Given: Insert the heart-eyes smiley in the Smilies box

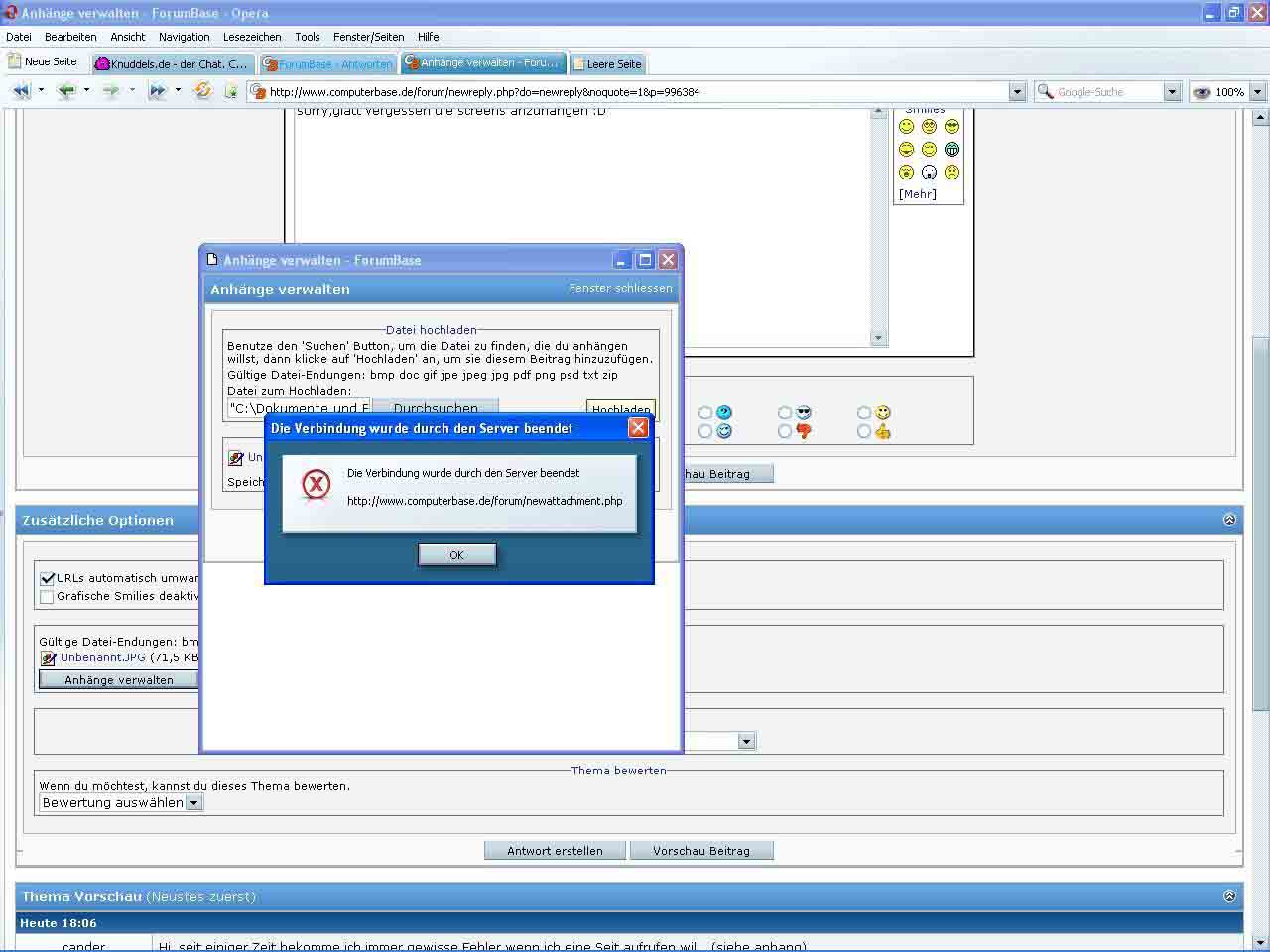Looking at the screenshot, I should 929,126.
